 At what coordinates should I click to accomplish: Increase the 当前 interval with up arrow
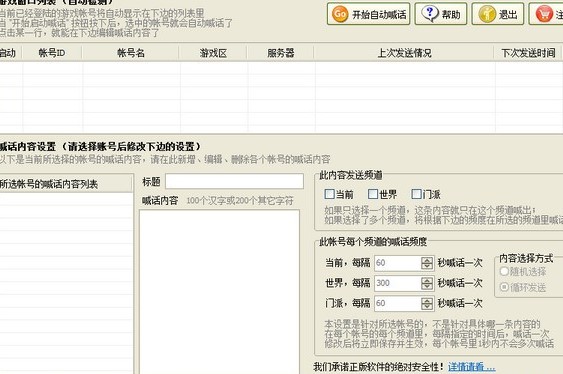point(427,260)
